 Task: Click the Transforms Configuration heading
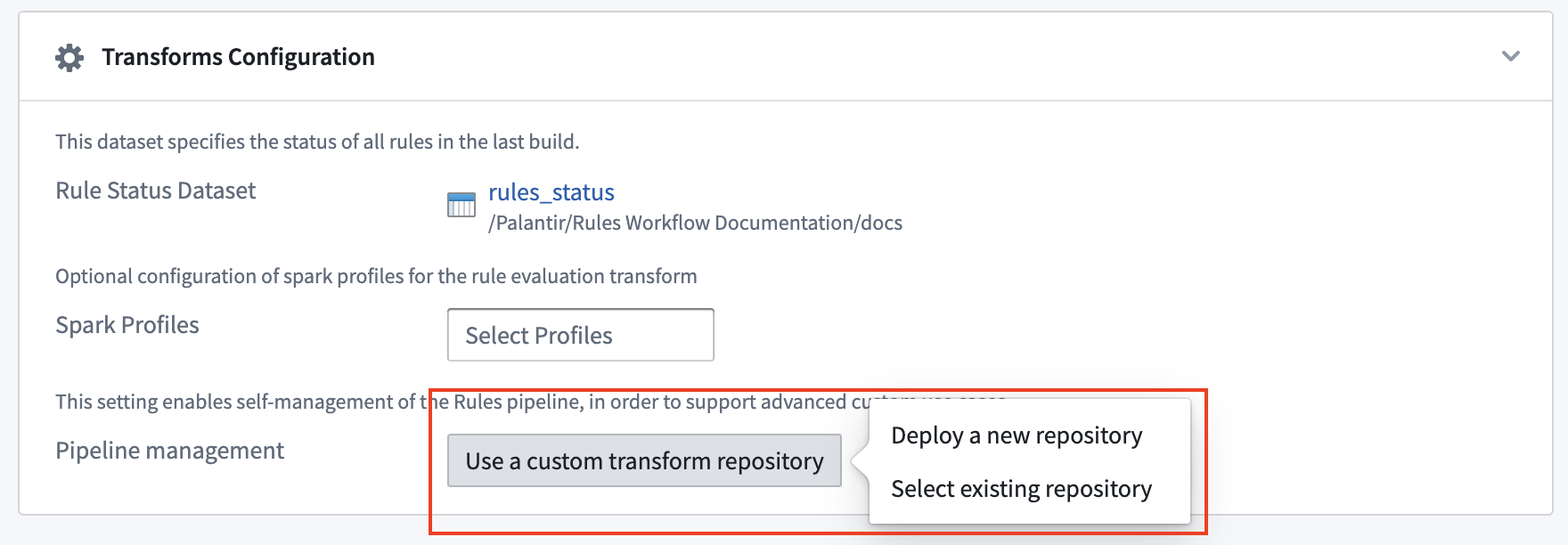pos(238,57)
